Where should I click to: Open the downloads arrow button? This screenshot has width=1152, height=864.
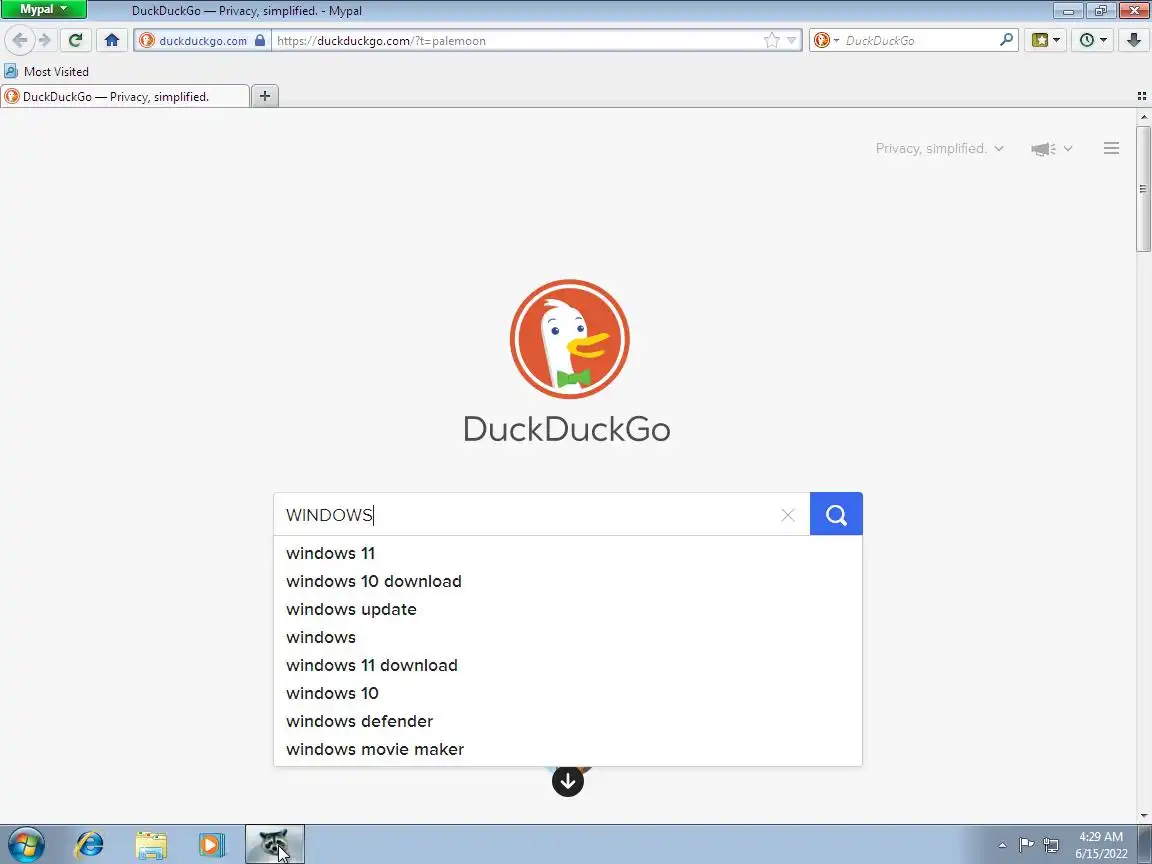pyautogui.click(x=1134, y=40)
